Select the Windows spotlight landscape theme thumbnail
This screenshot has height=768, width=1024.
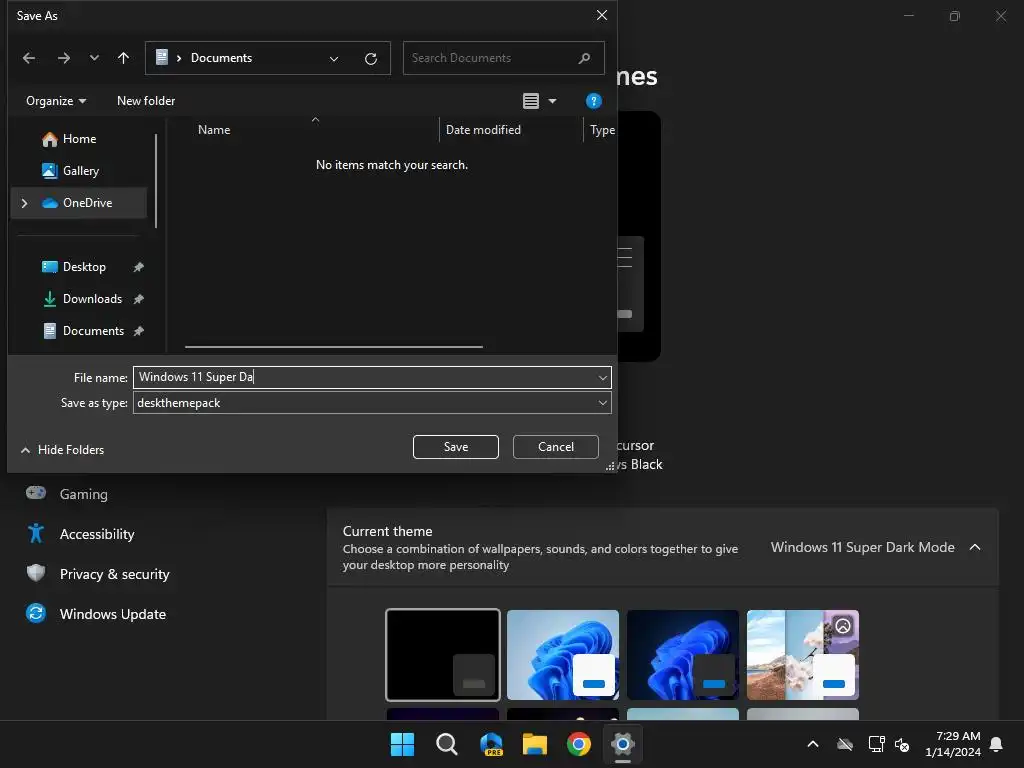point(803,655)
